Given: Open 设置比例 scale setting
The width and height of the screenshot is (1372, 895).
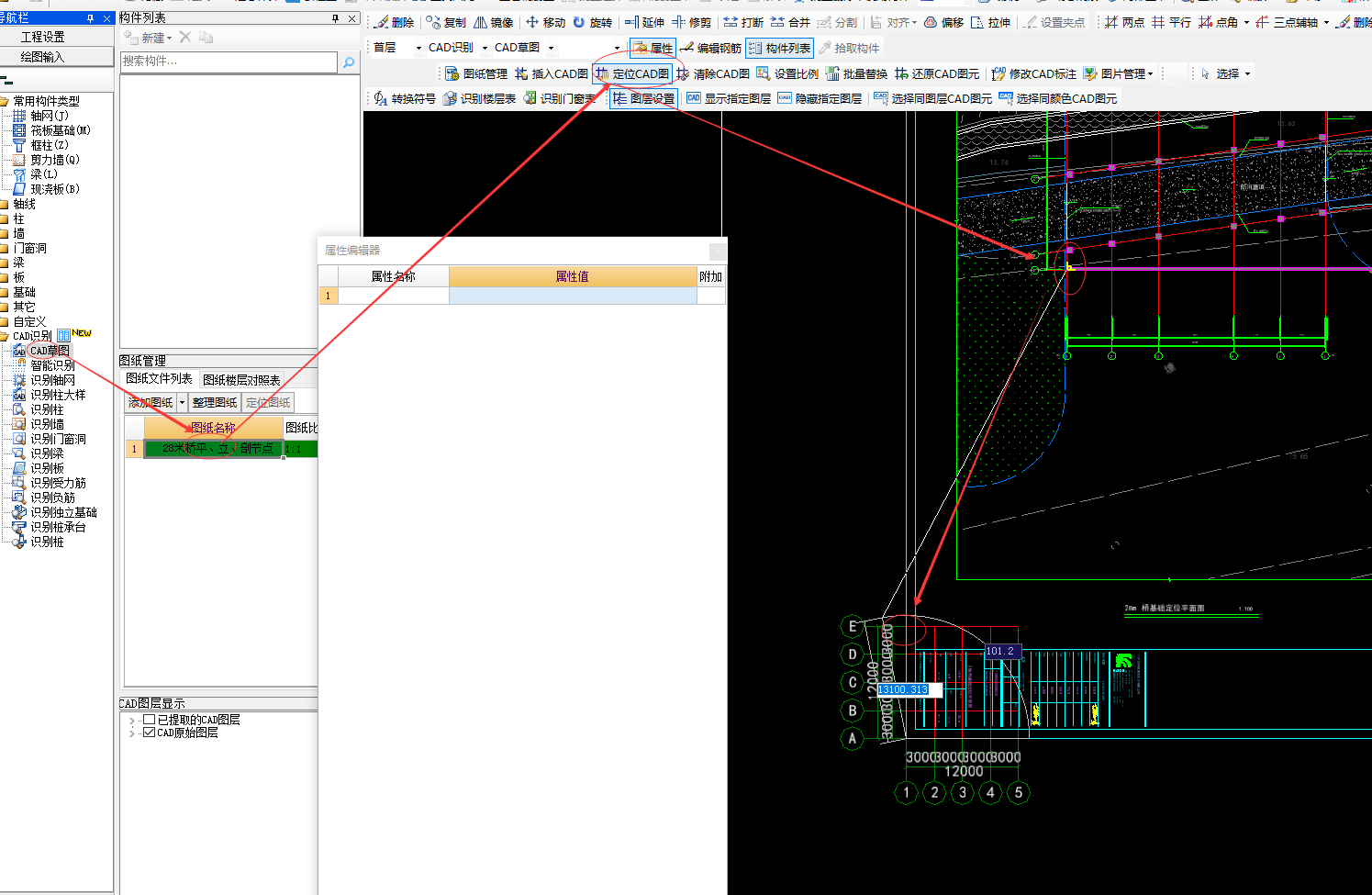Looking at the screenshot, I should click(787, 73).
